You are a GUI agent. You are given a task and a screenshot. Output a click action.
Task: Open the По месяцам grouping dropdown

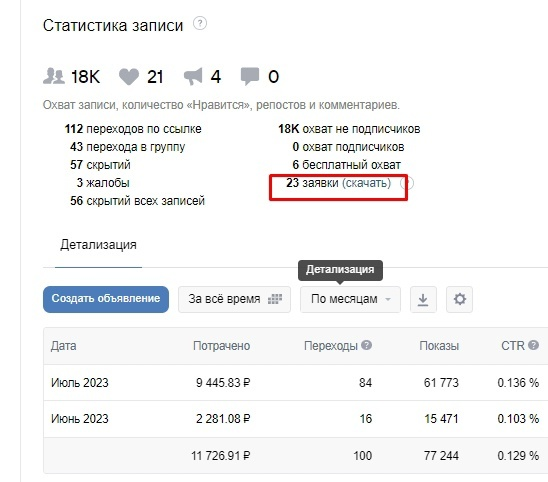tap(350, 299)
